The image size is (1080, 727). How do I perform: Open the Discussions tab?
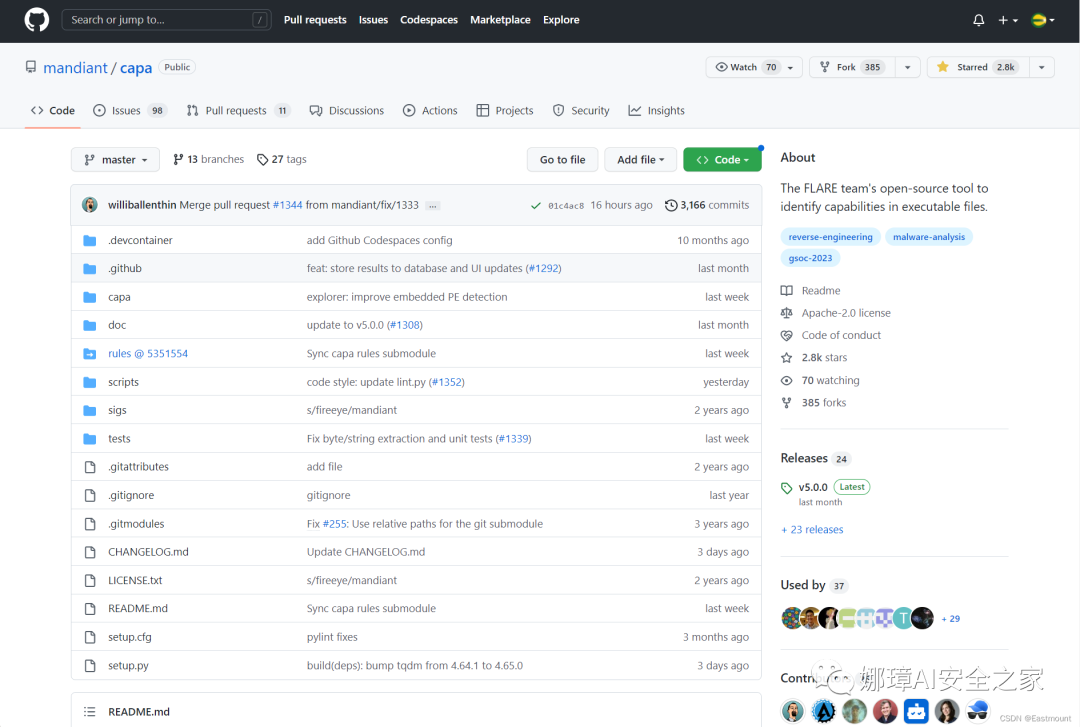pyautogui.click(x=346, y=110)
